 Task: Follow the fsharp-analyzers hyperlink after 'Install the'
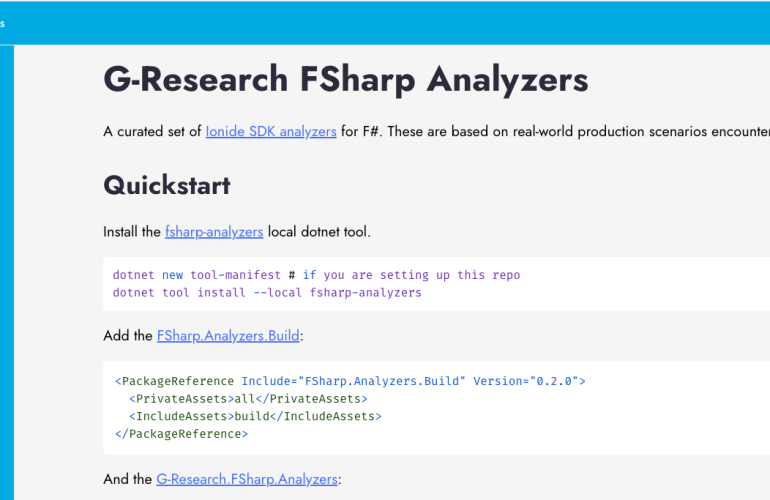tap(214, 231)
